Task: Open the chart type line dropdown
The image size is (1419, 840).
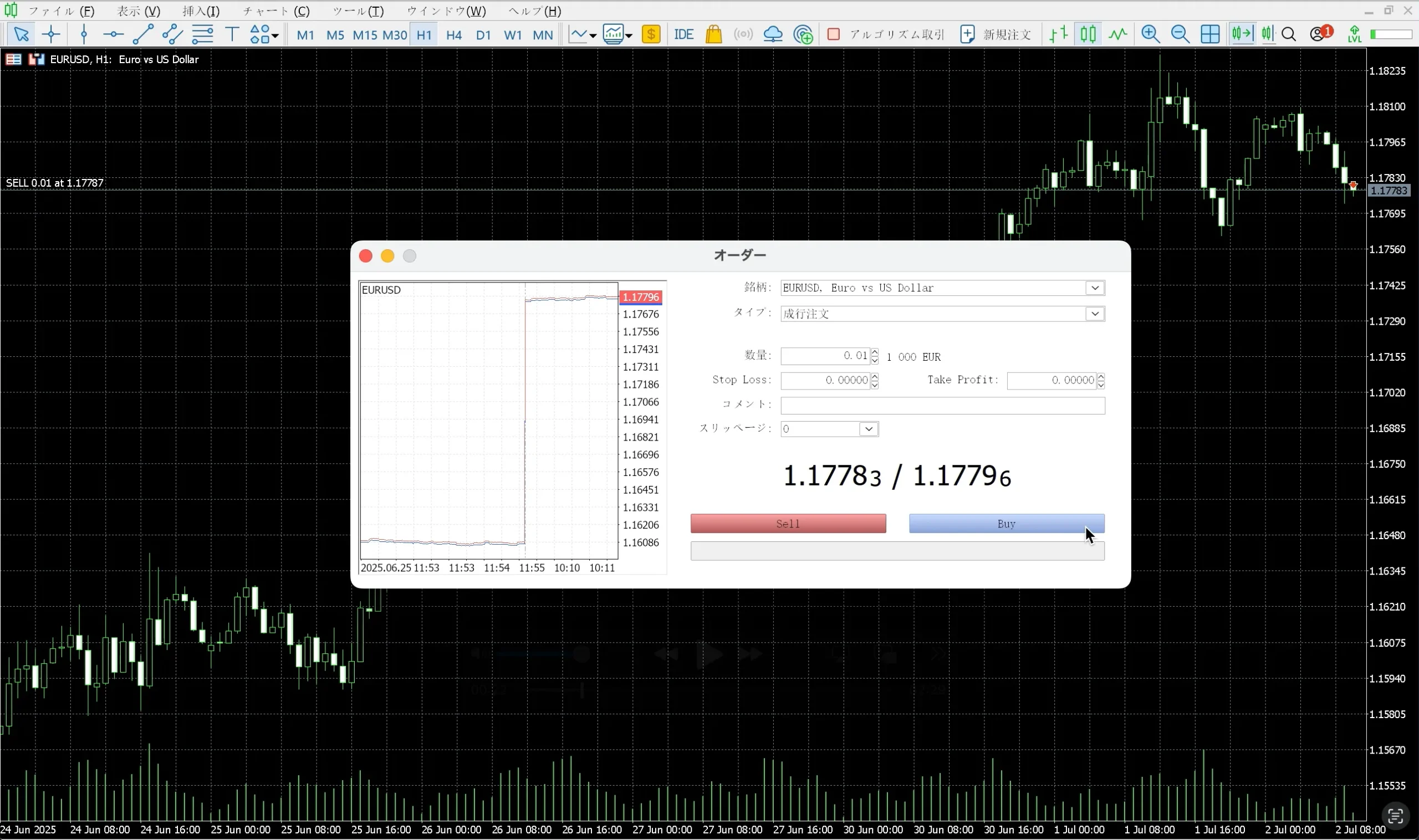Action: pos(583,34)
